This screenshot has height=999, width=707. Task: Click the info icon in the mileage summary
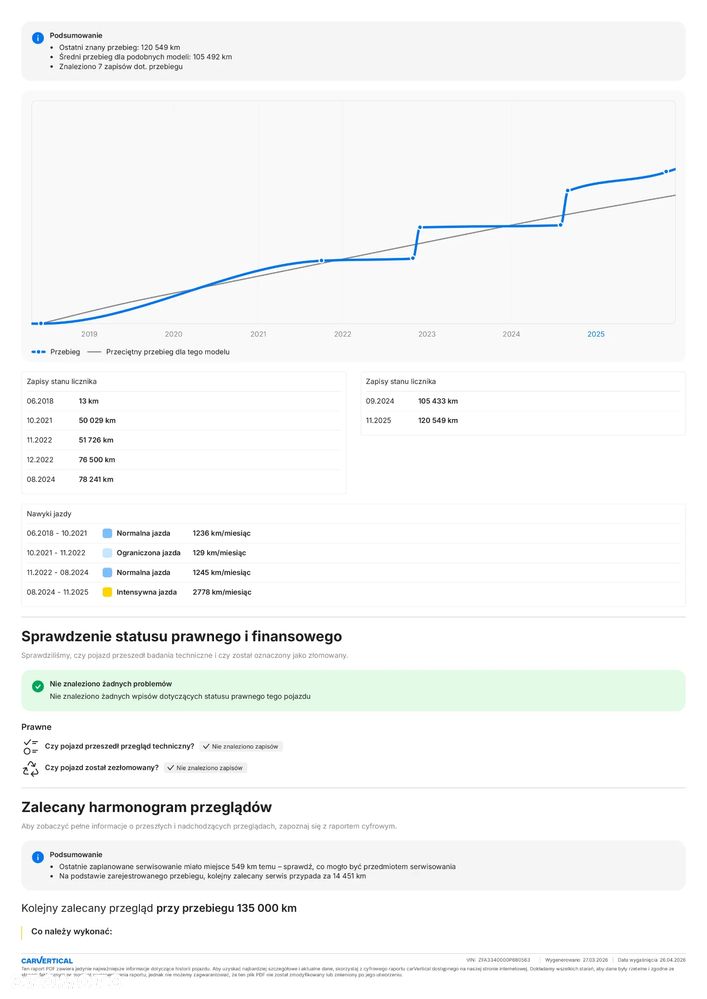click(38, 37)
